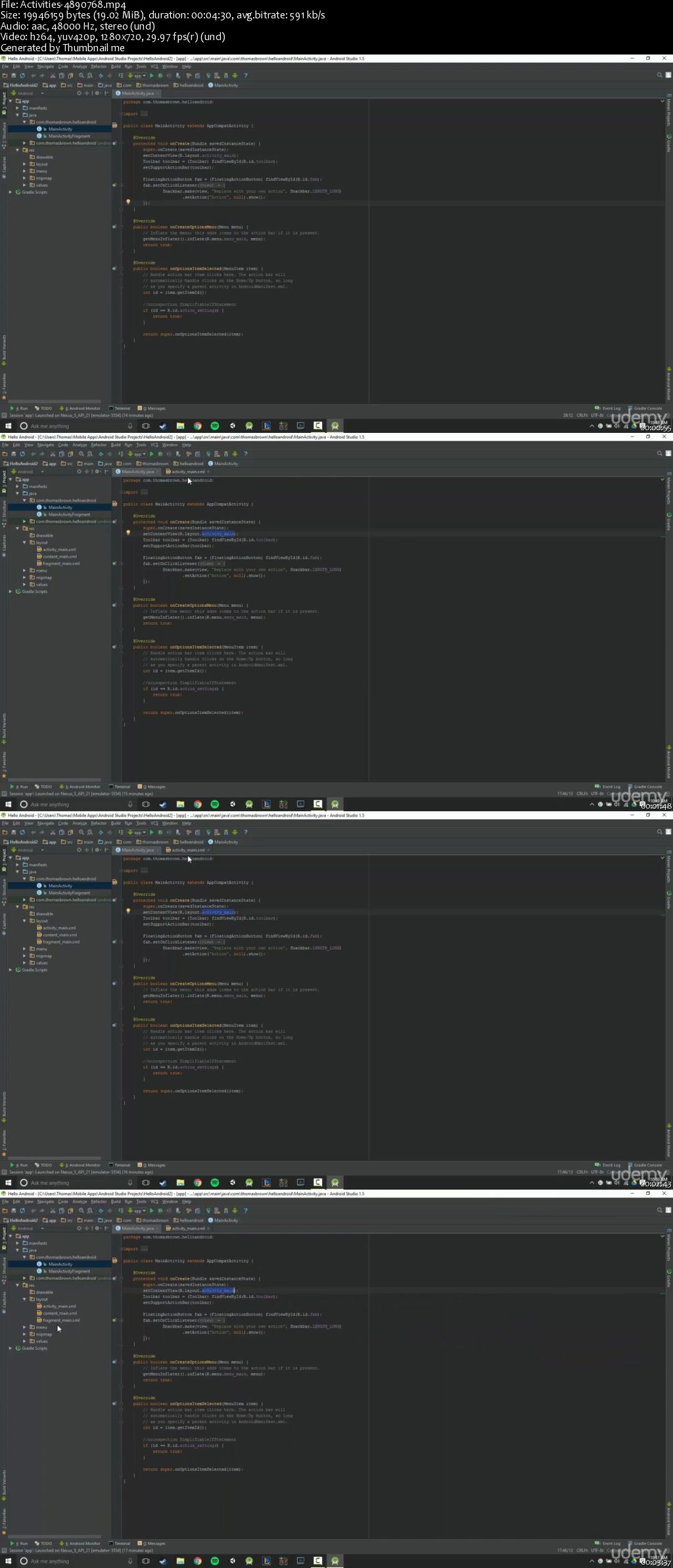
Task: Open File Explorer from 00:03:37 frame taskbar
Action: coord(180,1561)
